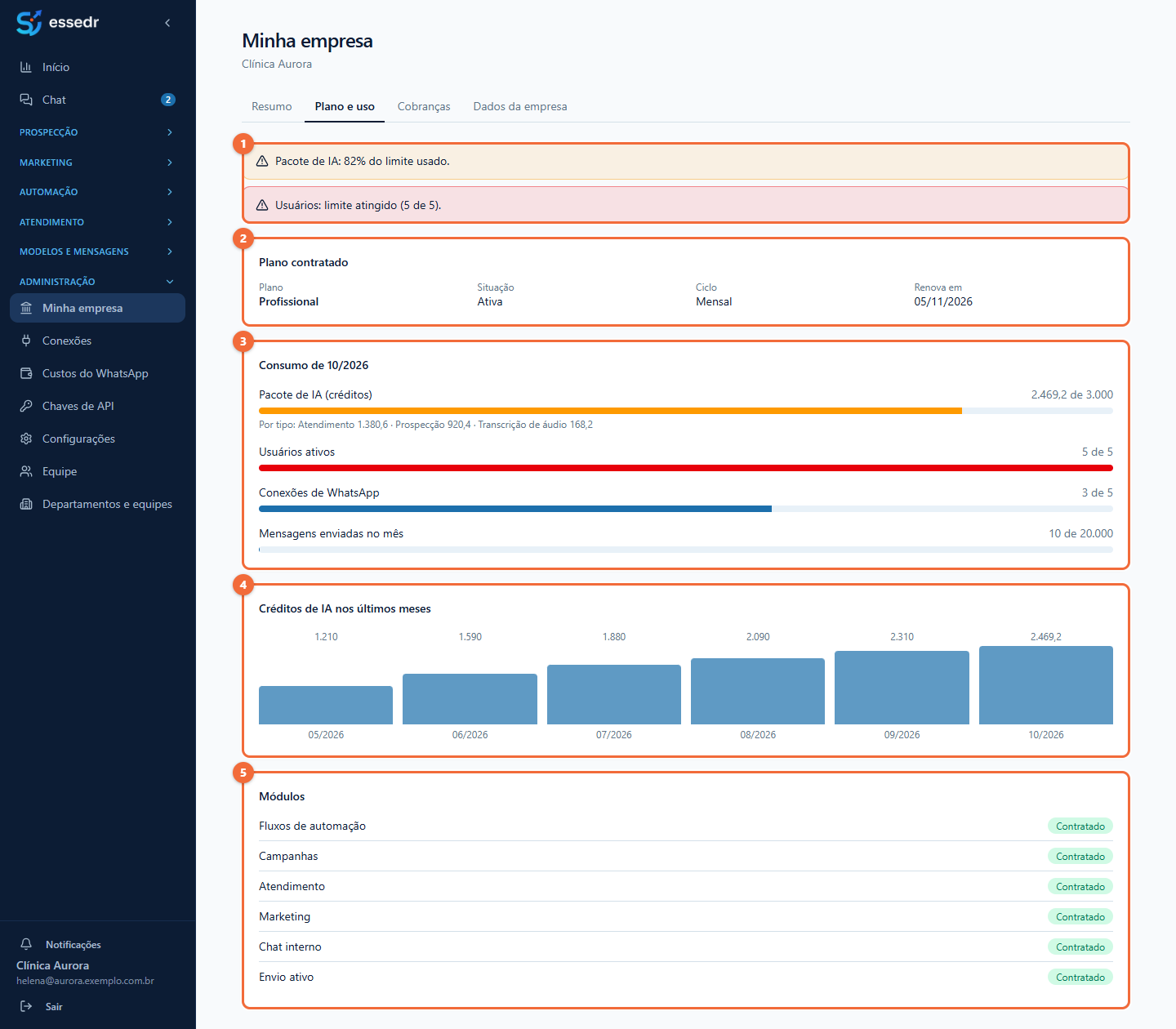Click the Chat unread badge showing 2
1176x1029 pixels.
(168, 100)
